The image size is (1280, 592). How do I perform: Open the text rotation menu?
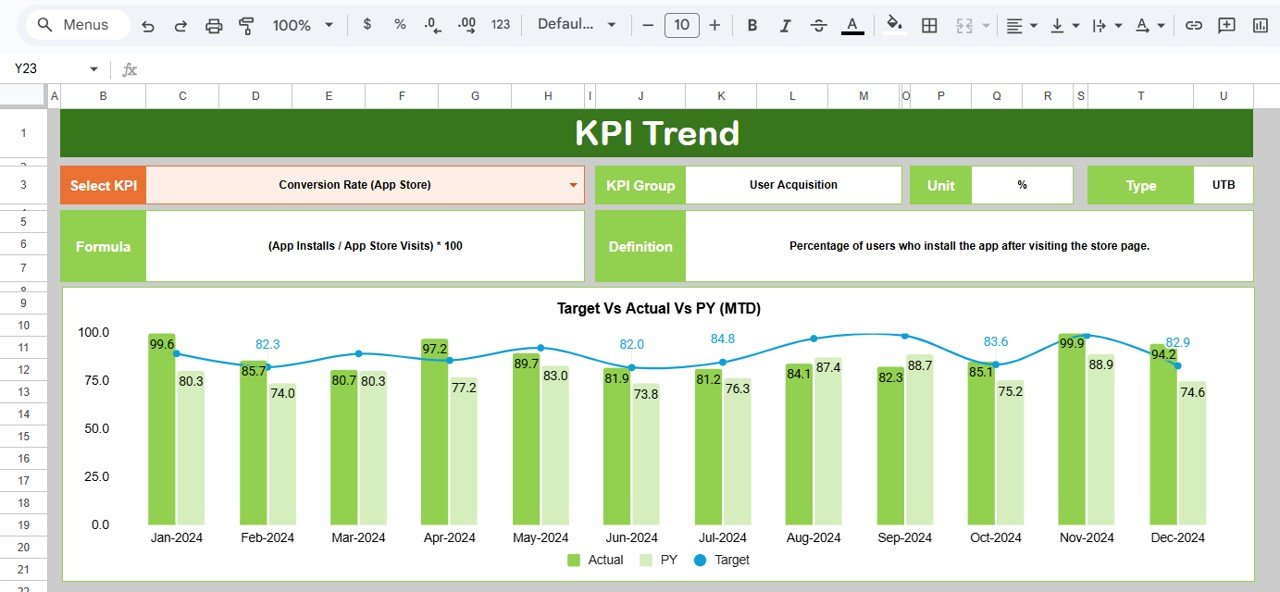(x=1143, y=24)
